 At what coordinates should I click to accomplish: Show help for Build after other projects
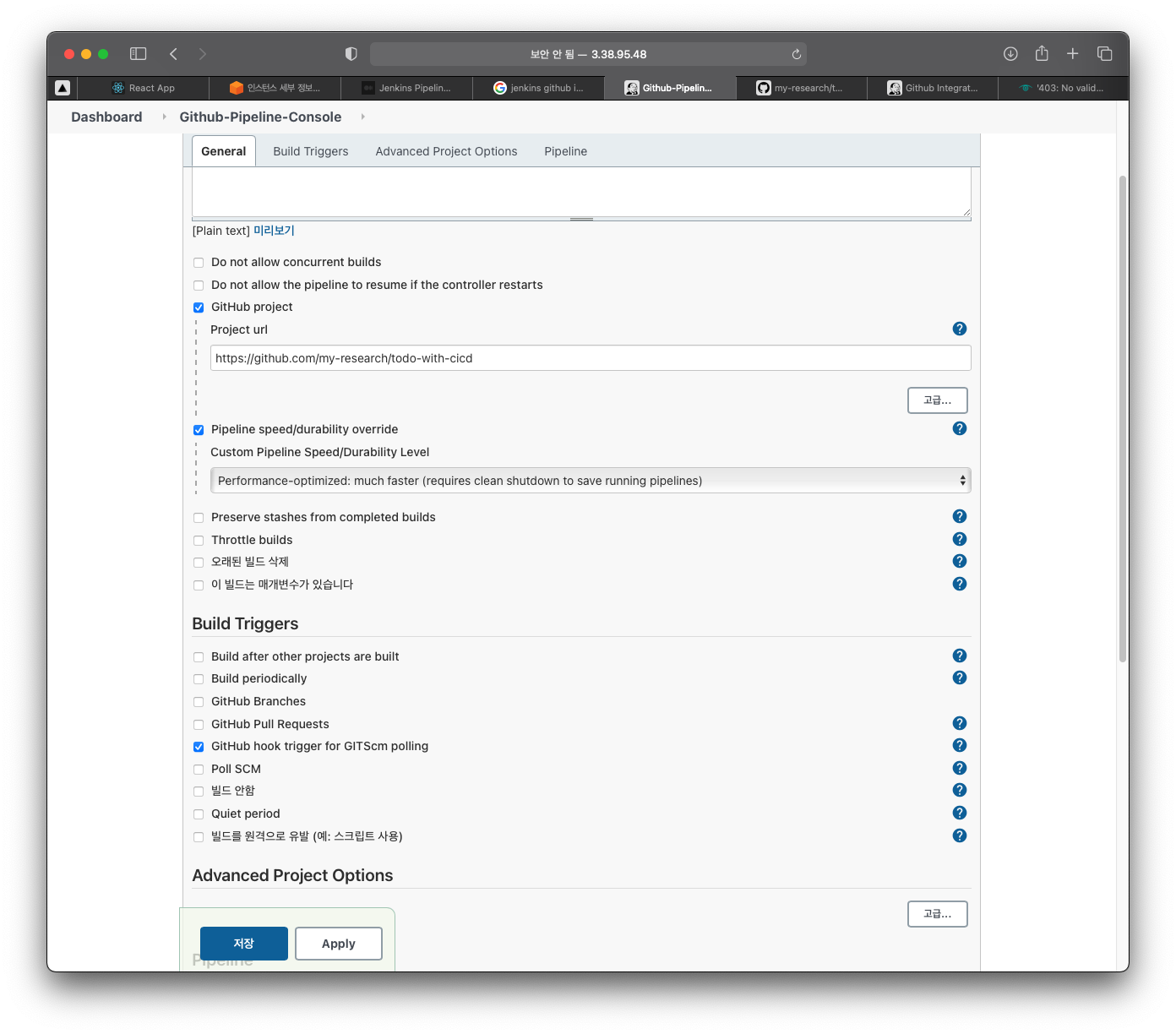click(959, 656)
